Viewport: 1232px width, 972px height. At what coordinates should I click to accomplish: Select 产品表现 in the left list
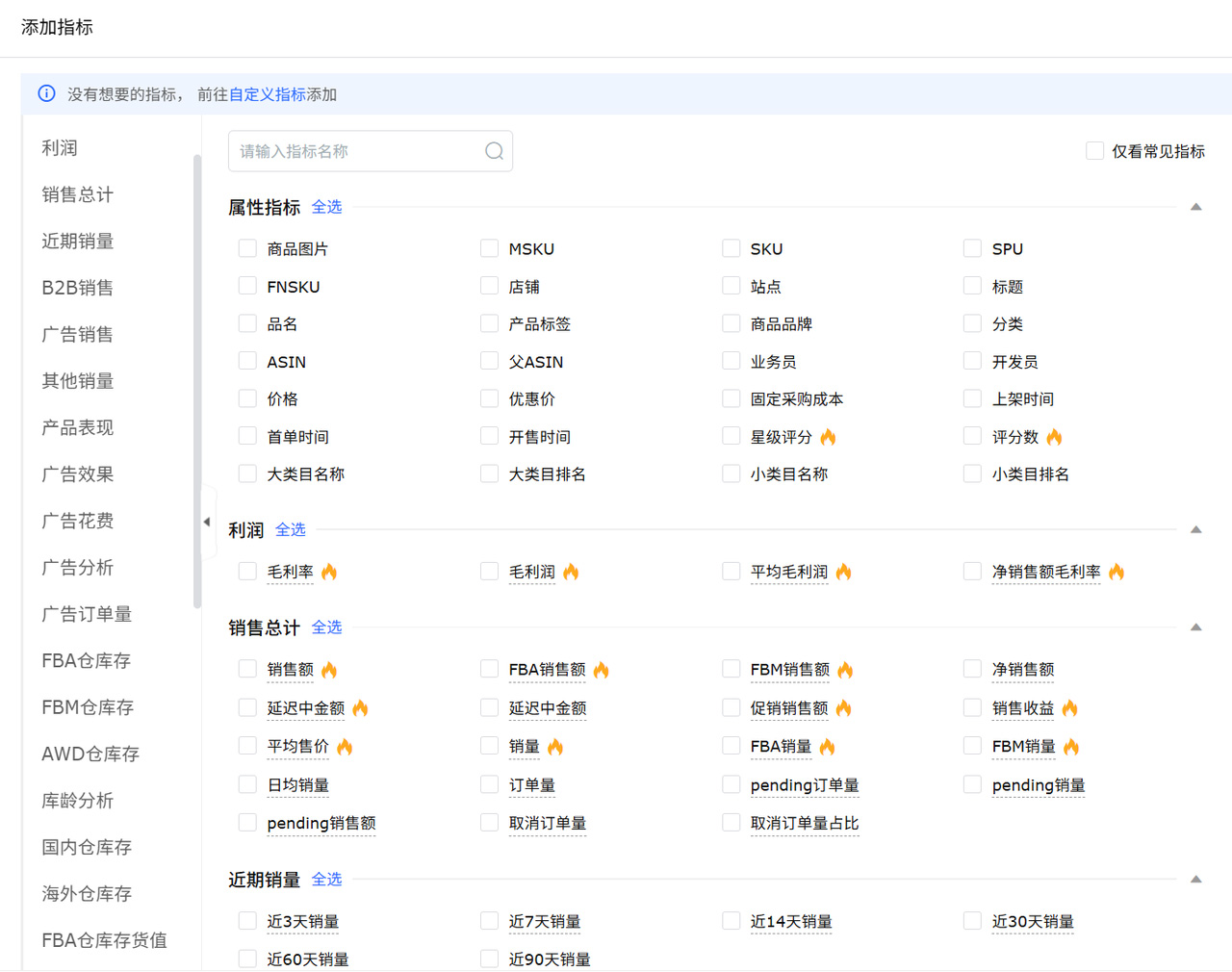pos(77,427)
